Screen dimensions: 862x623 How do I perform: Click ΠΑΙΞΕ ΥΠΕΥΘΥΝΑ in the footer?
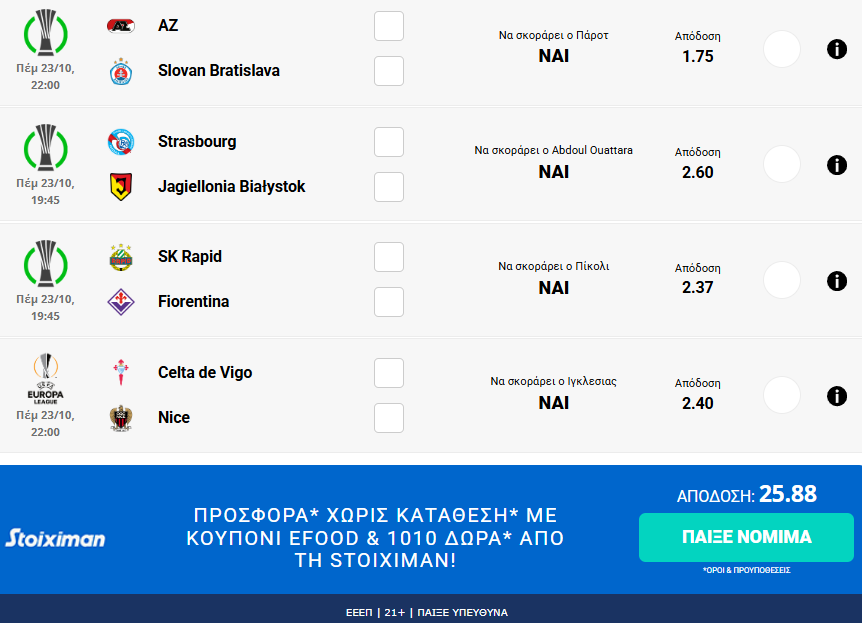click(465, 612)
